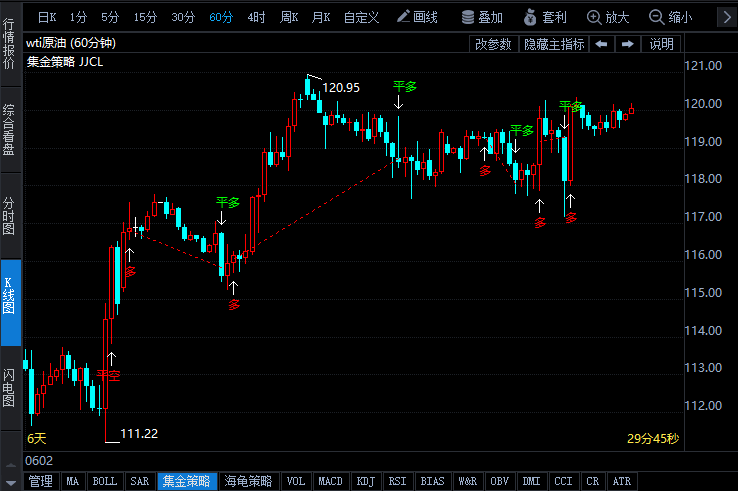
Task: Go to previous indicator with left arrow
Action: tap(601, 44)
